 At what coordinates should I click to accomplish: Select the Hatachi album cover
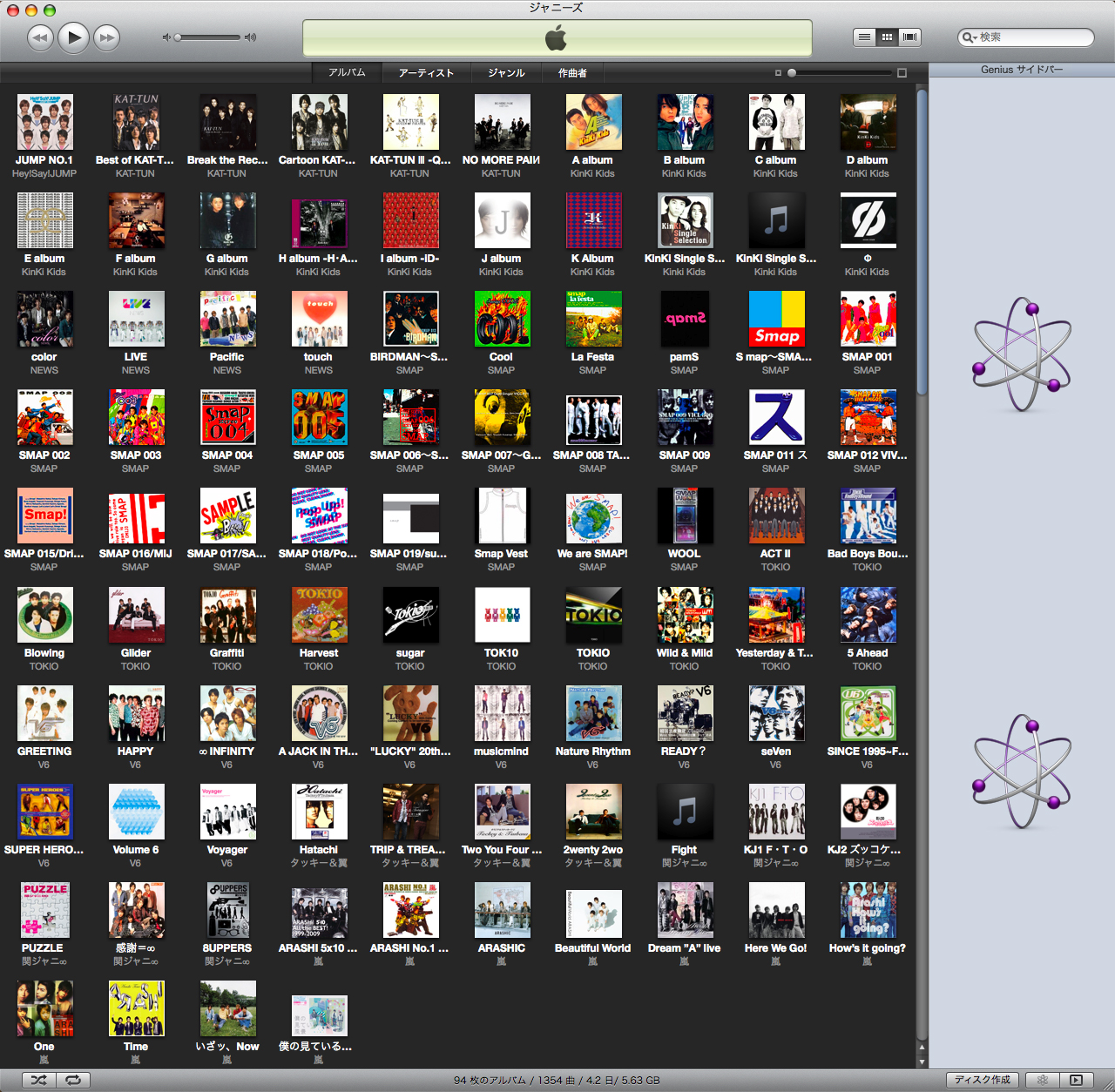point(319,812)
